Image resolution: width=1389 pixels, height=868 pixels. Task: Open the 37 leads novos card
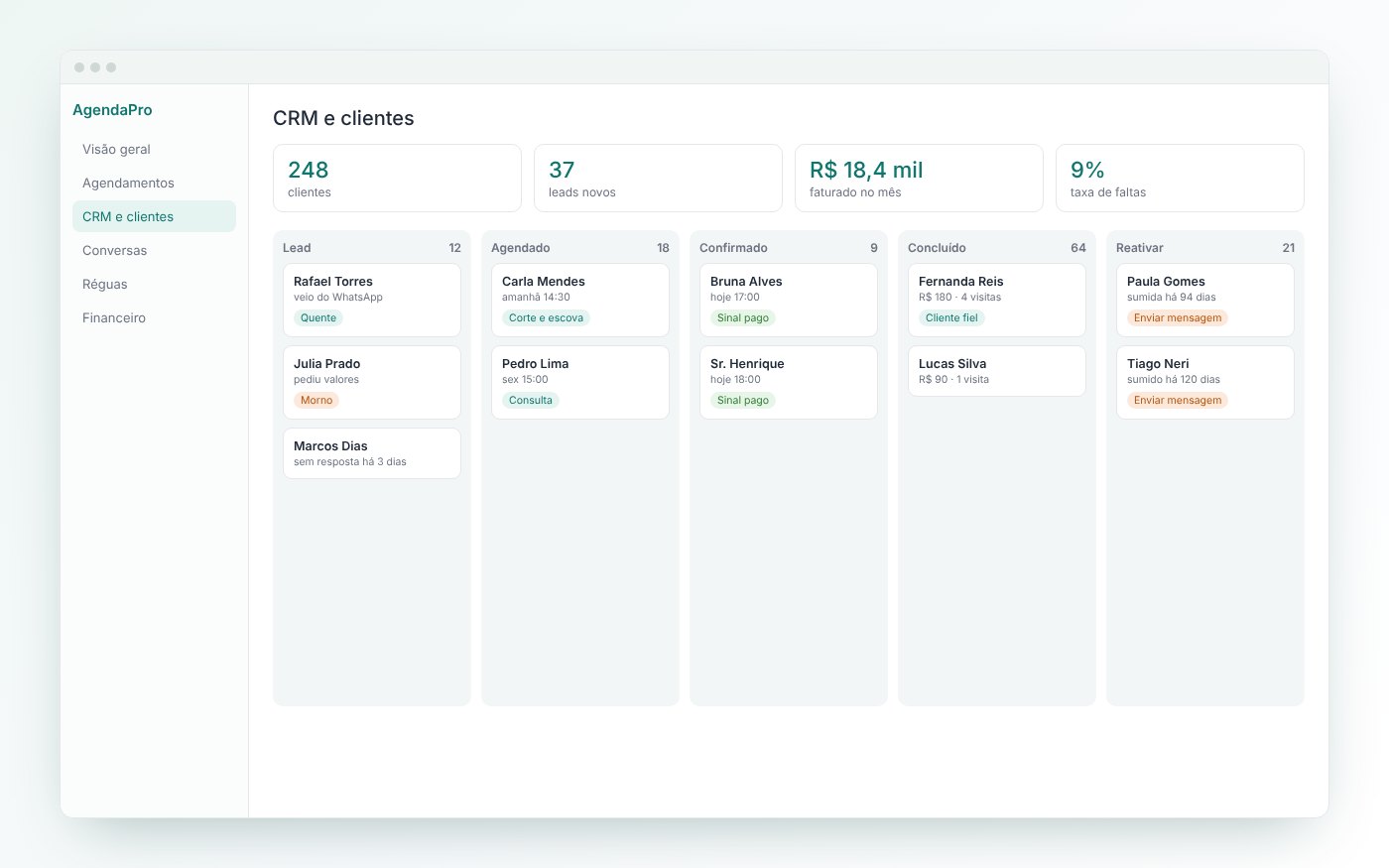pyautogui.click(x=658, y=178)
